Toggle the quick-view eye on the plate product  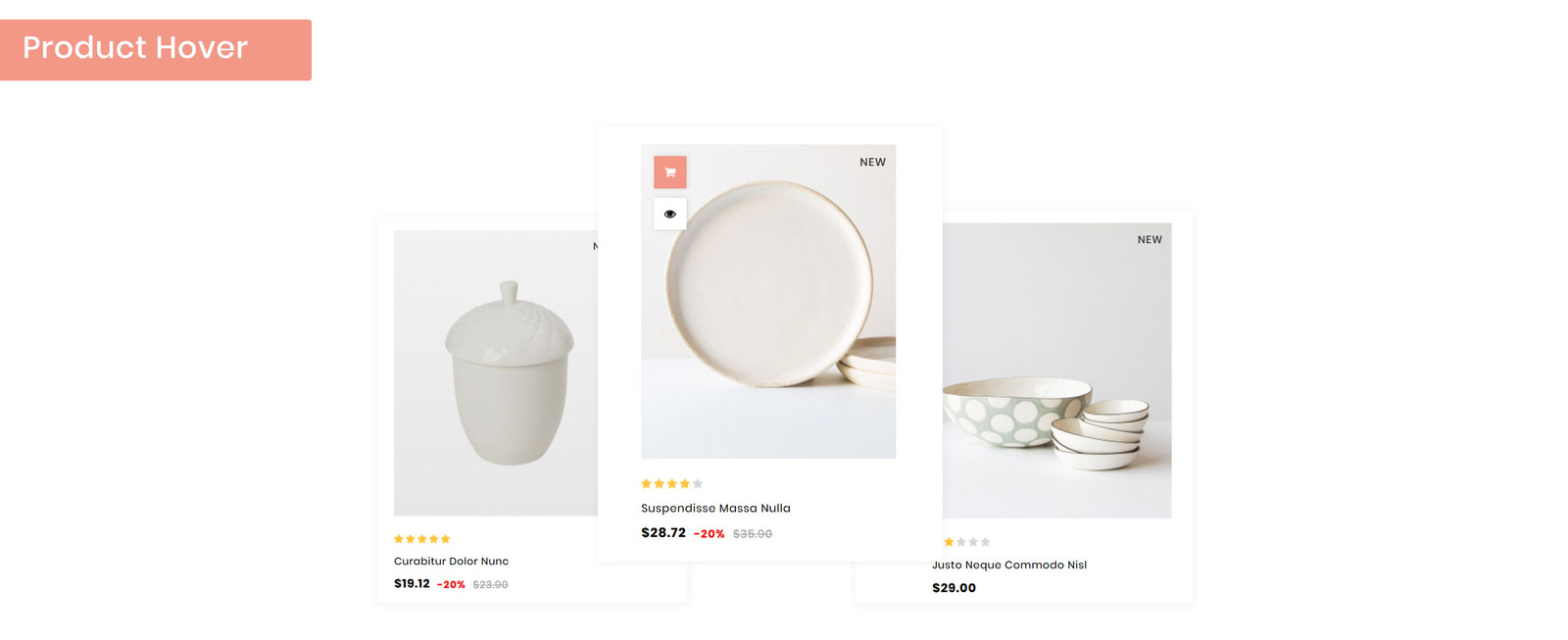click(670, 213)
